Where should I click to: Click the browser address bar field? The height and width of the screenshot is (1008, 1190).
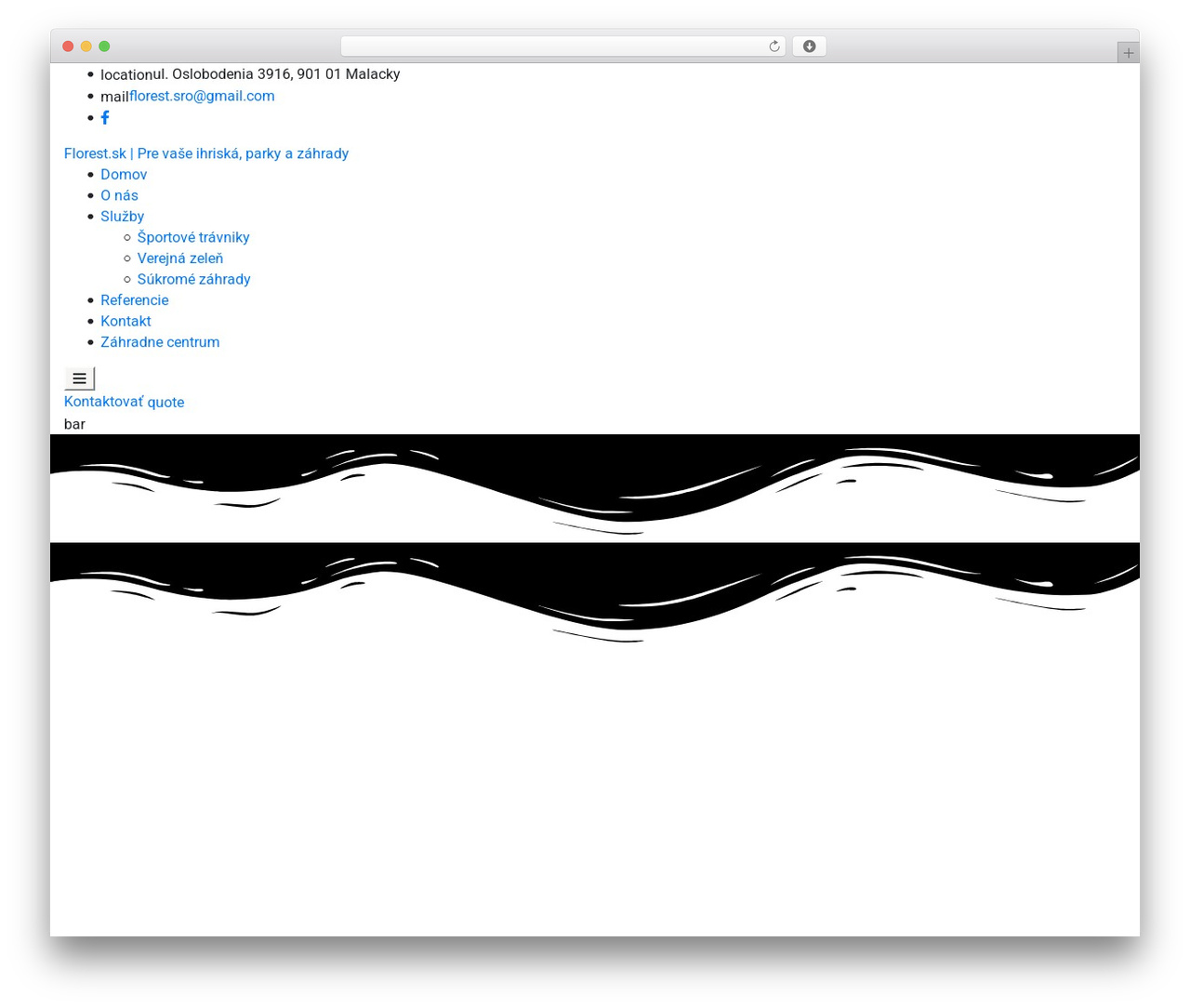[x=562, y=46]
